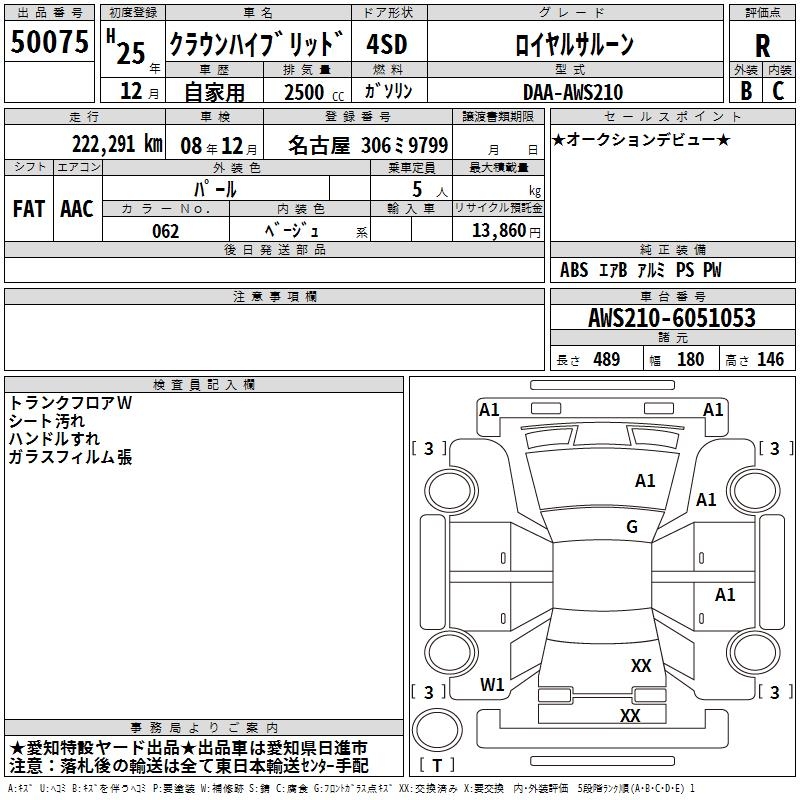This screenshot has width=800, height=800.
Task: Select inspector note ガラスフィルム張
Action: (x=70, y=457)
